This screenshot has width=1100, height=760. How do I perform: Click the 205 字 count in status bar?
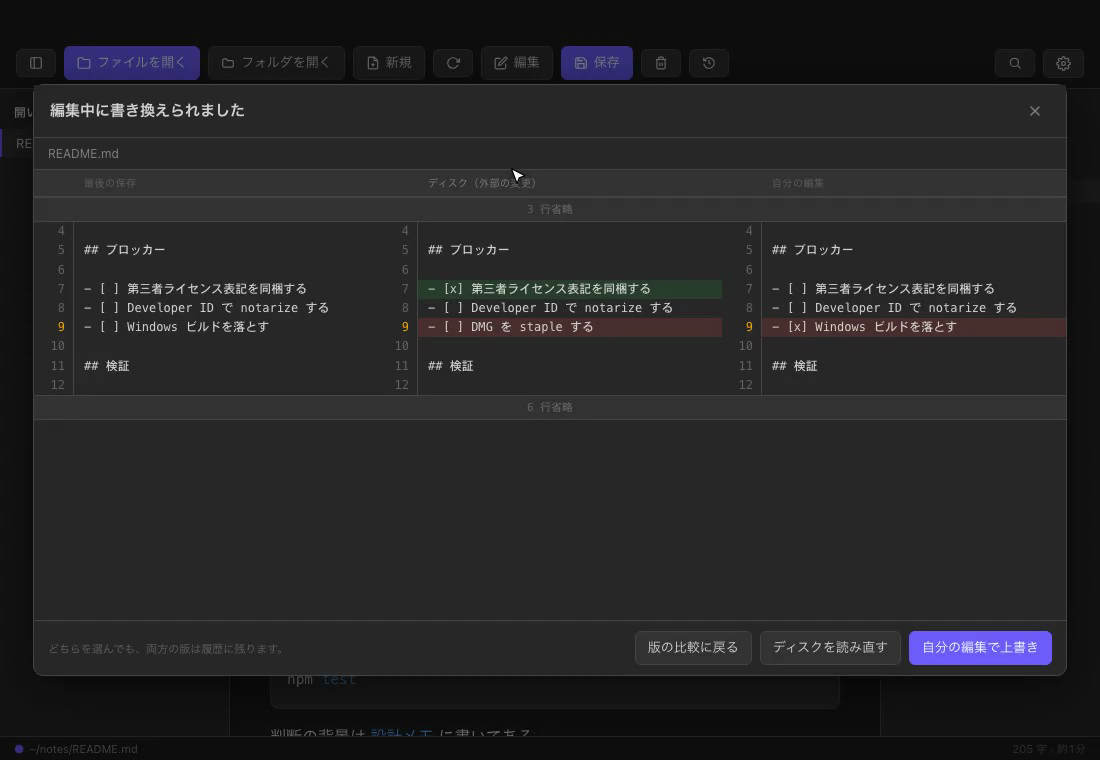tap(1030, 749)
